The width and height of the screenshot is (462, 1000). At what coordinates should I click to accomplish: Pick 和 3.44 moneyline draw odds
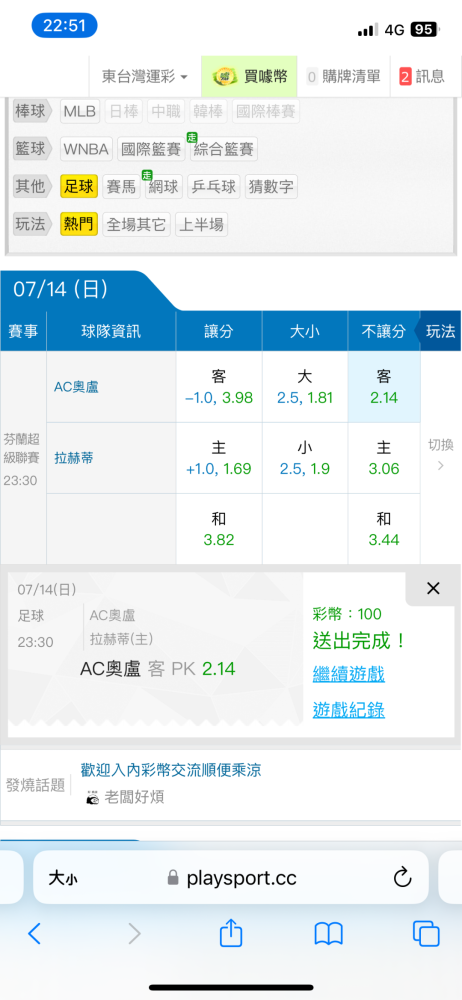[384, 529]
